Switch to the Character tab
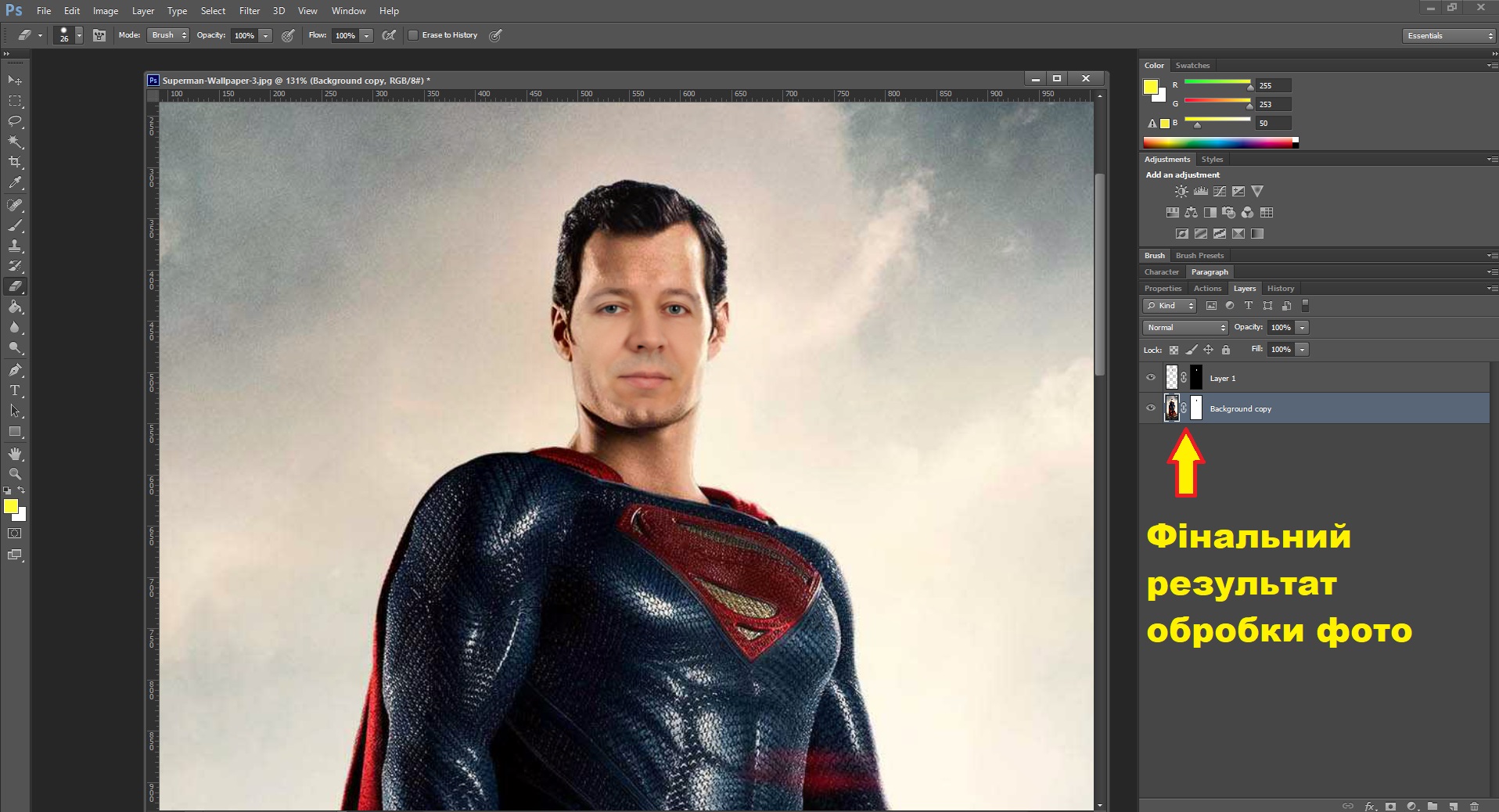 pos(1161,272)
